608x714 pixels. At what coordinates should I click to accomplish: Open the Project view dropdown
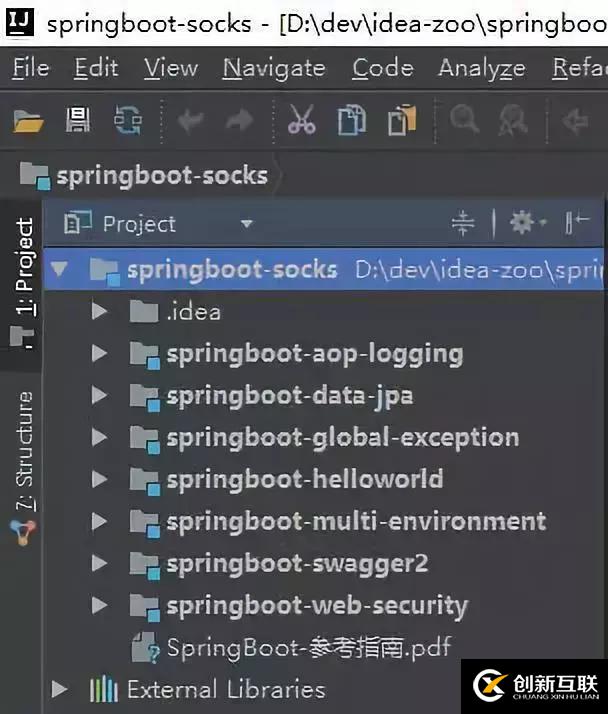[245, 224]
